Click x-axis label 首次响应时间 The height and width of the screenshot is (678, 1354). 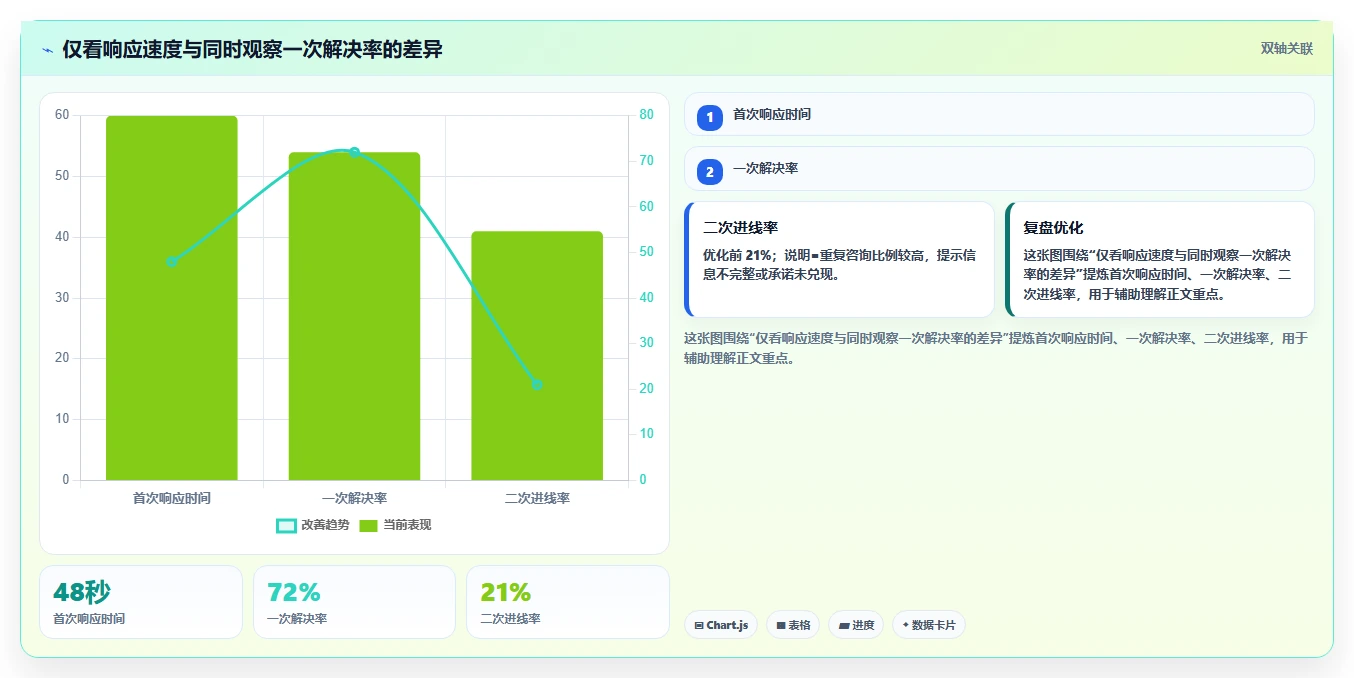(172, 498)
